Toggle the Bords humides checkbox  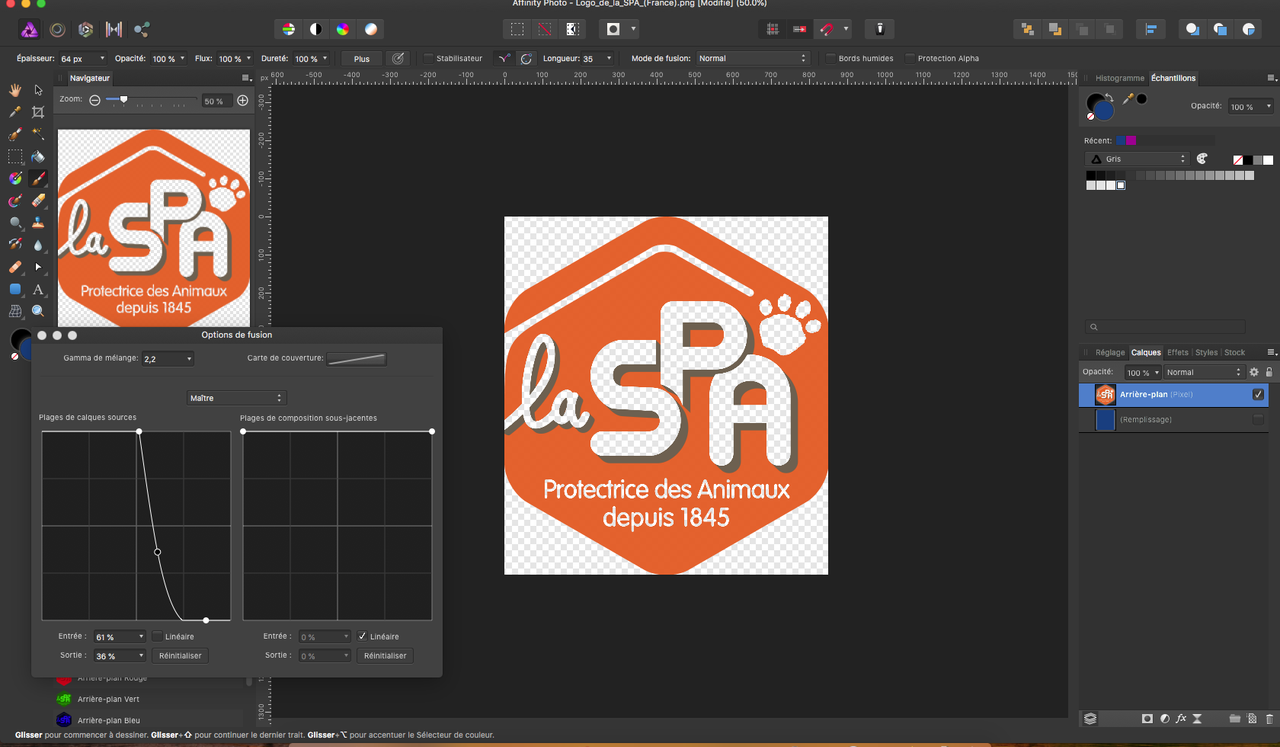(x=830, y=59)
